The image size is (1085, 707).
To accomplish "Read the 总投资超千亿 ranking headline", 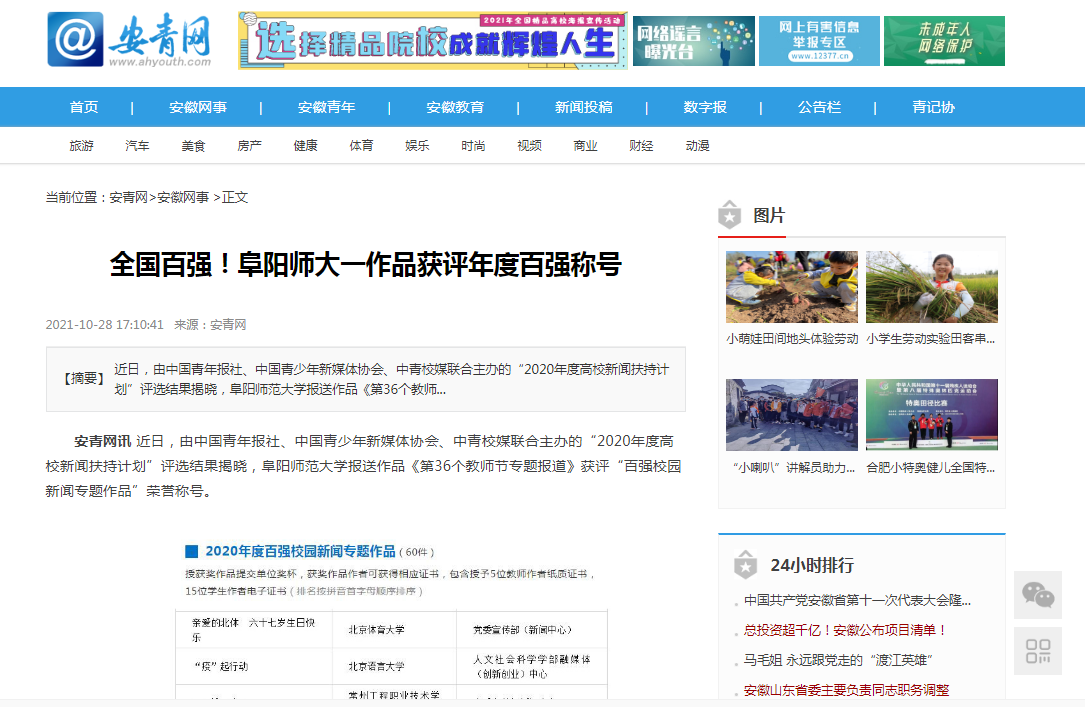I will (x=845, y=630).
